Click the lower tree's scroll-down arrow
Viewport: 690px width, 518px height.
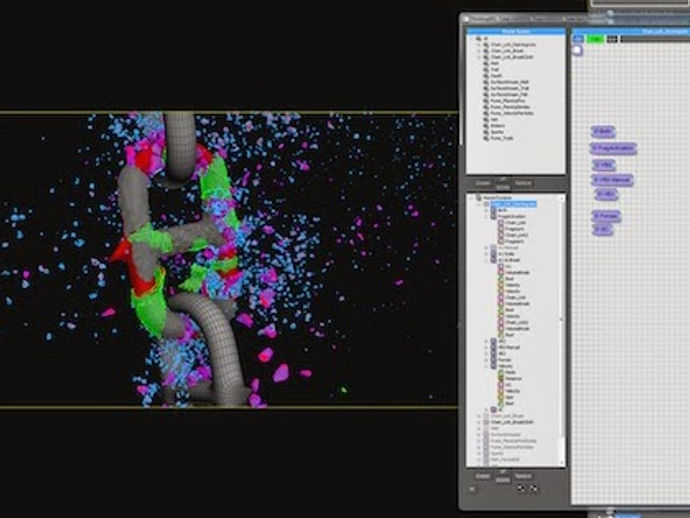pyautogui.click(x=562, y=463)
